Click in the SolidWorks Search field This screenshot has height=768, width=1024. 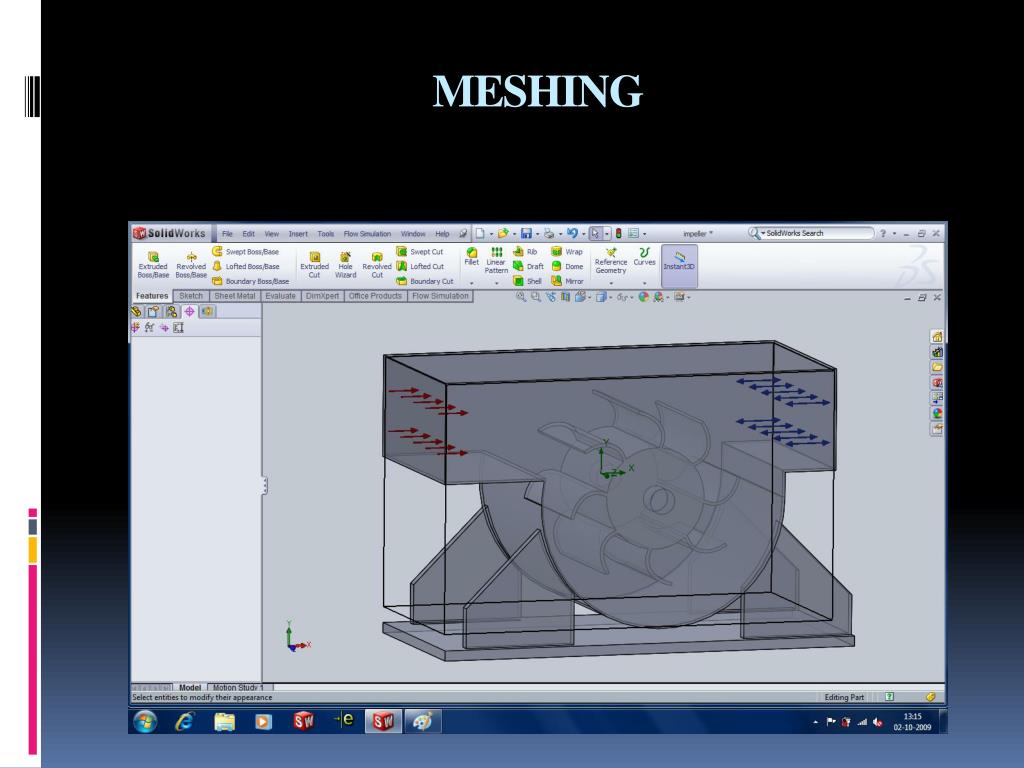(x=810, y=233)
